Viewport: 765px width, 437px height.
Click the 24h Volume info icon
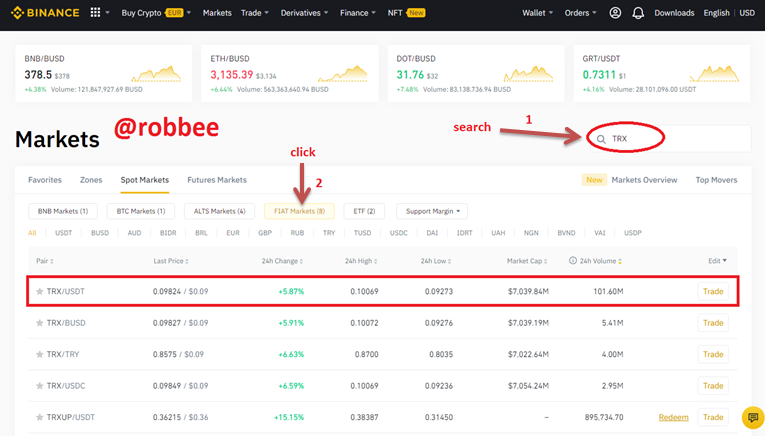point(573,260)
